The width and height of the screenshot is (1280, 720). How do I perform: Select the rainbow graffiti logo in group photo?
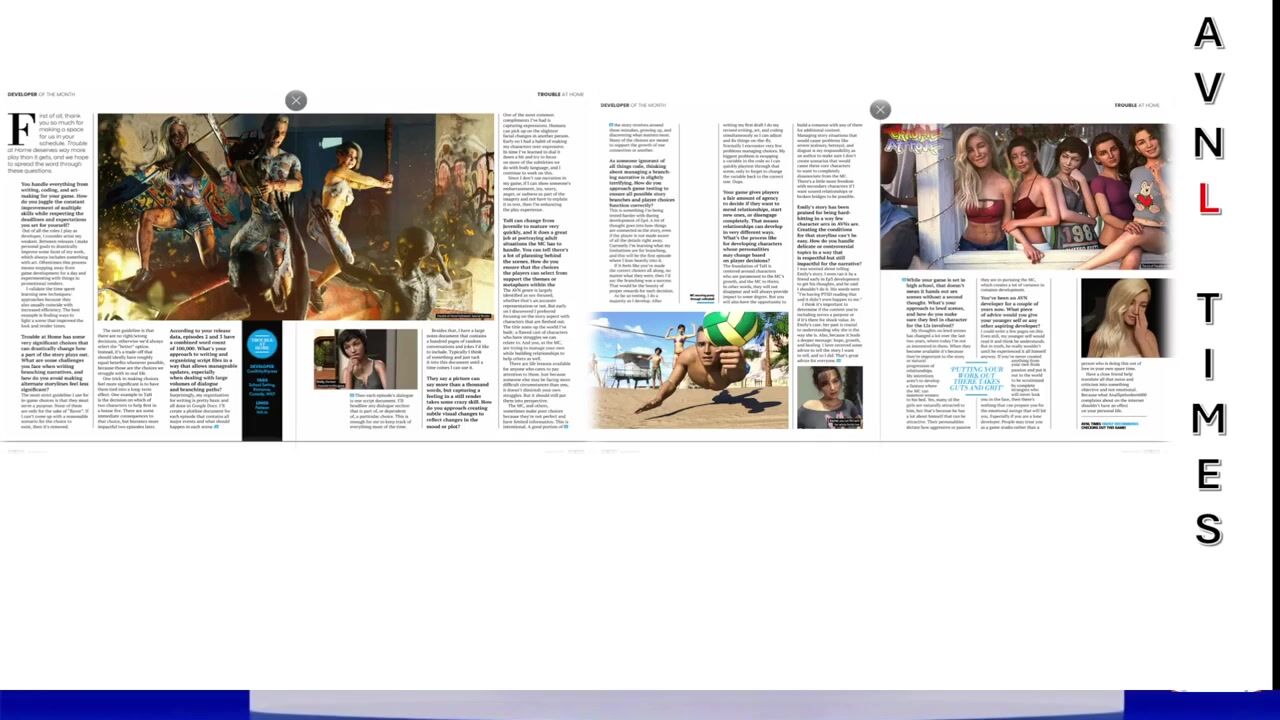(914, 142)
